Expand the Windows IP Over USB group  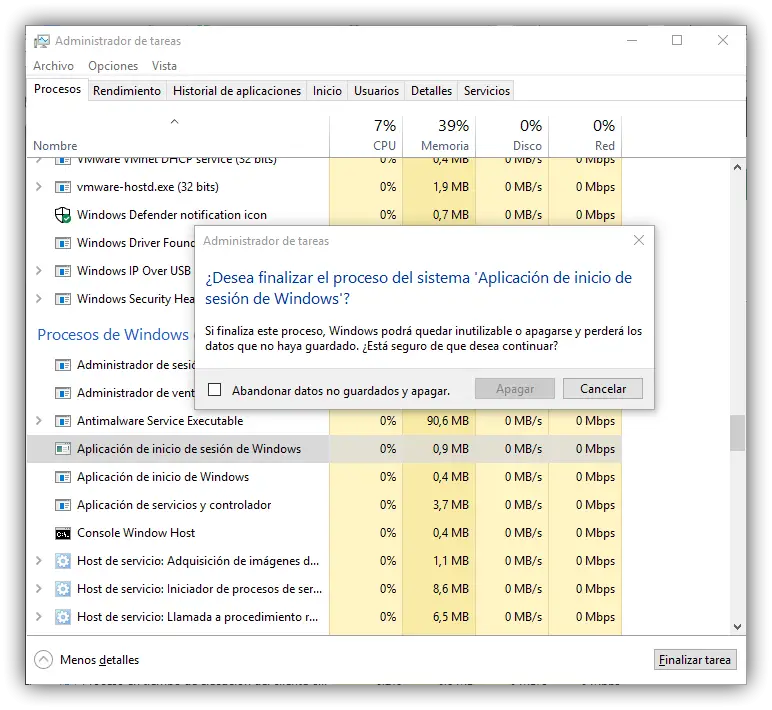pos(39,271)
